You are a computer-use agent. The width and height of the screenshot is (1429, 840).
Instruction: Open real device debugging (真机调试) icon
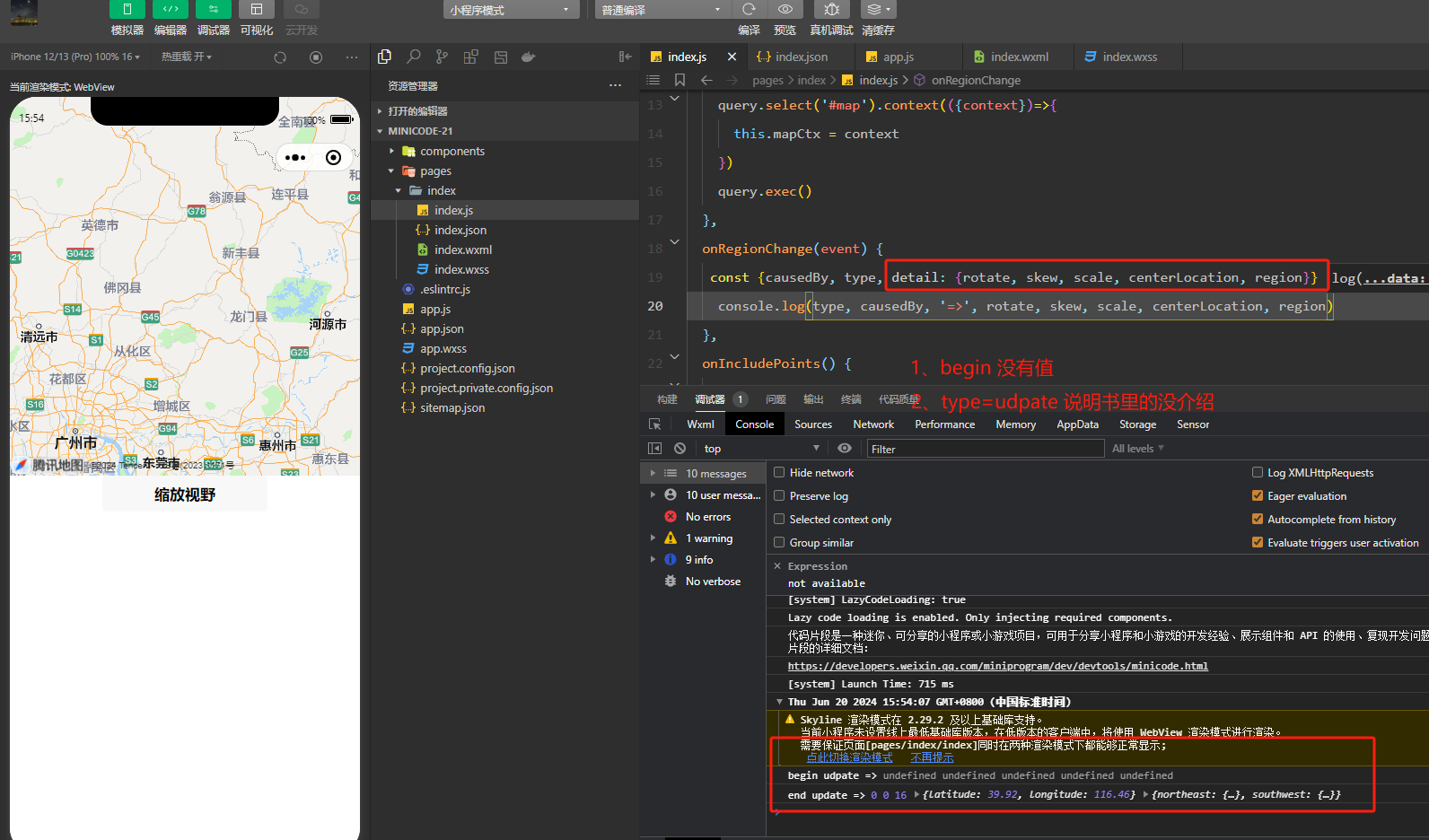pyautogui.click(x=831, y=10)
